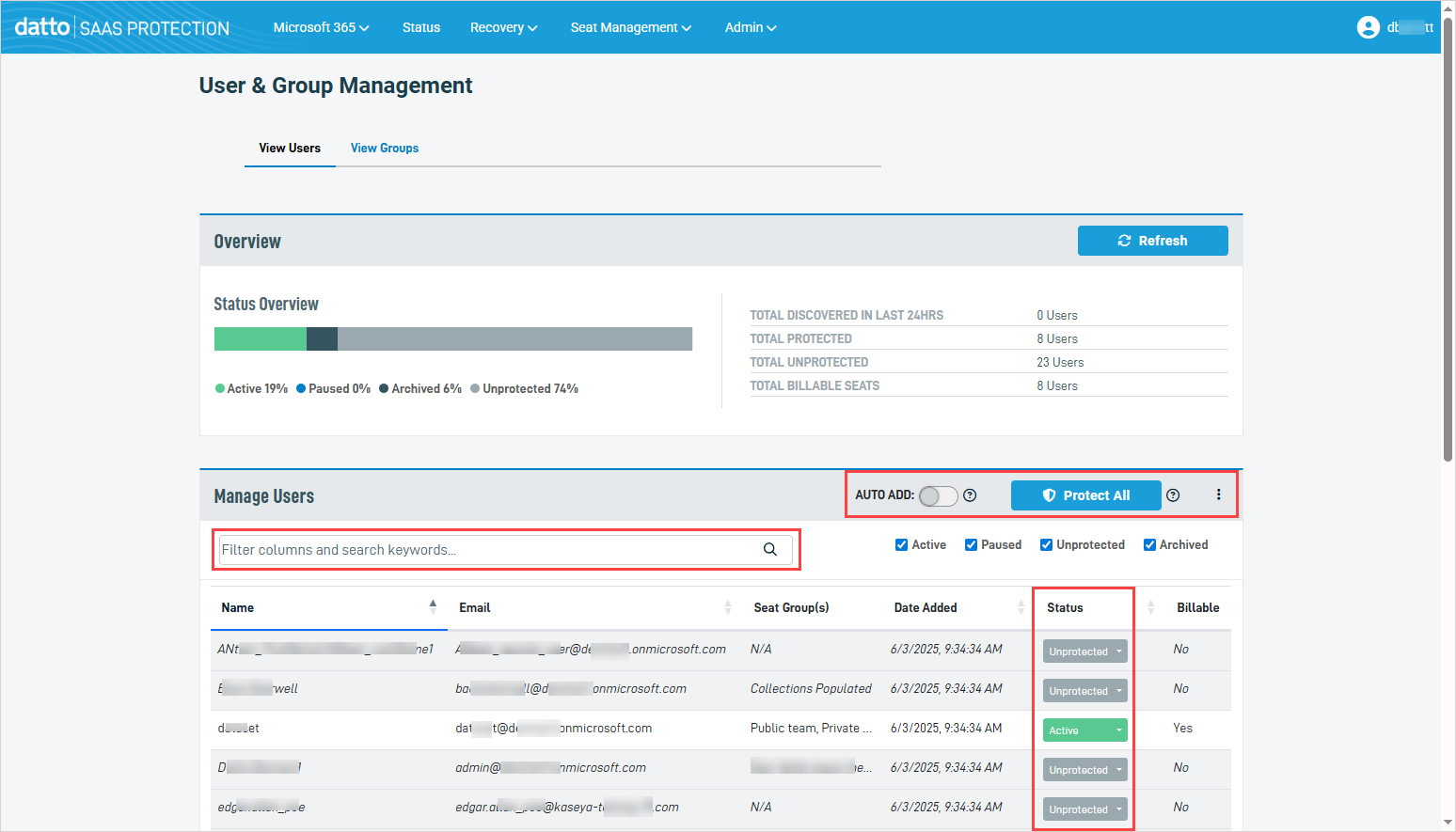Sort users by Email column arrows
This screenshot has height=832, width=1456.
tap(727, 607)
